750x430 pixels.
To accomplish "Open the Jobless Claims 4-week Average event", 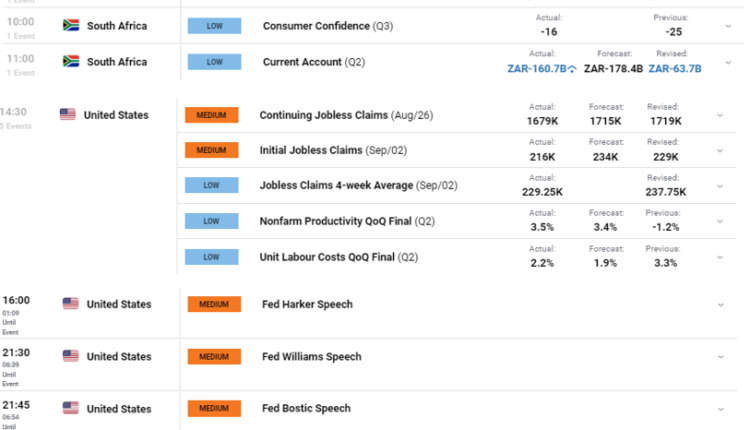I will [x=358, y=185].
